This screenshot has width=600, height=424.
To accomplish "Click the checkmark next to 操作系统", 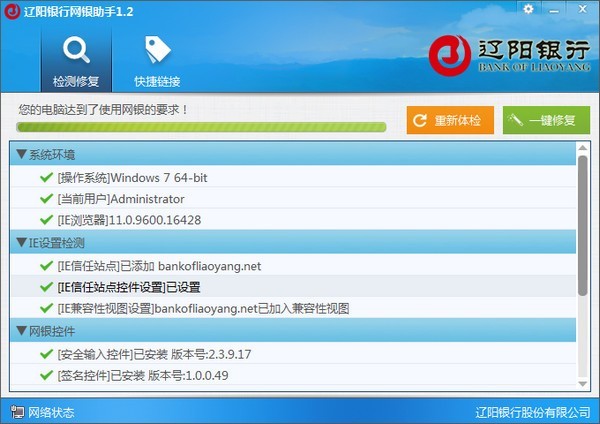I will pos(46,178).
